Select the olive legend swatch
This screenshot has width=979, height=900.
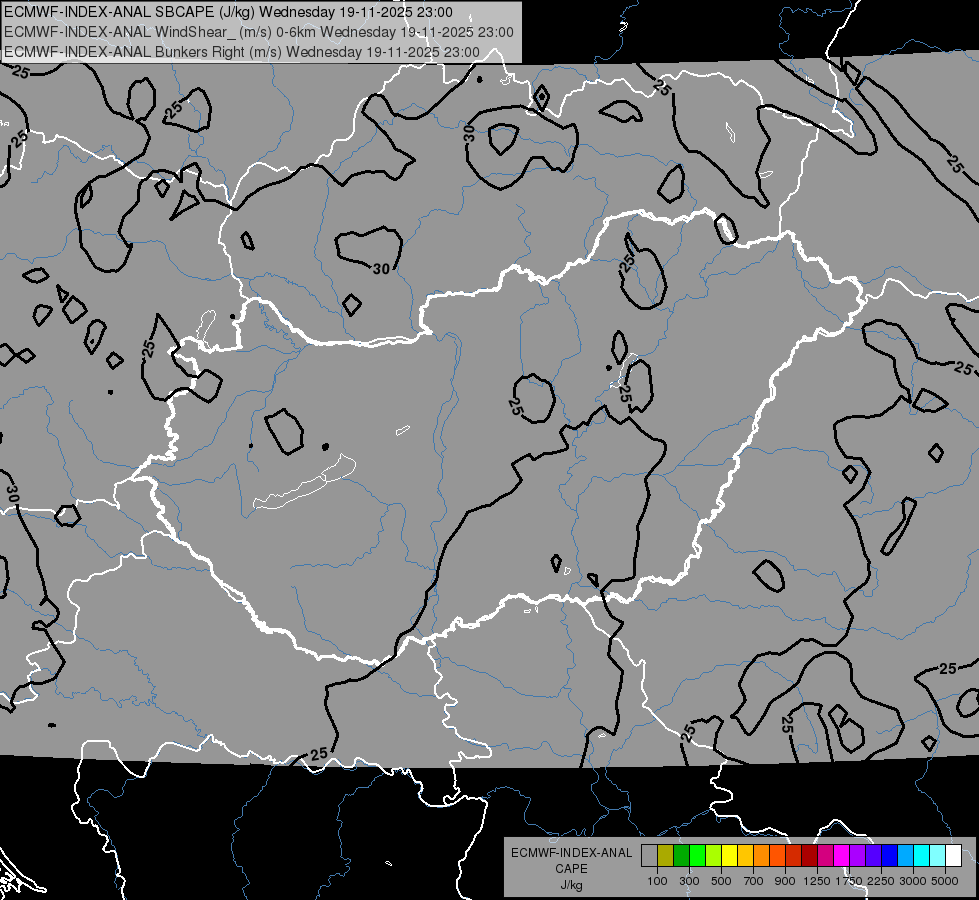[665, 856]
